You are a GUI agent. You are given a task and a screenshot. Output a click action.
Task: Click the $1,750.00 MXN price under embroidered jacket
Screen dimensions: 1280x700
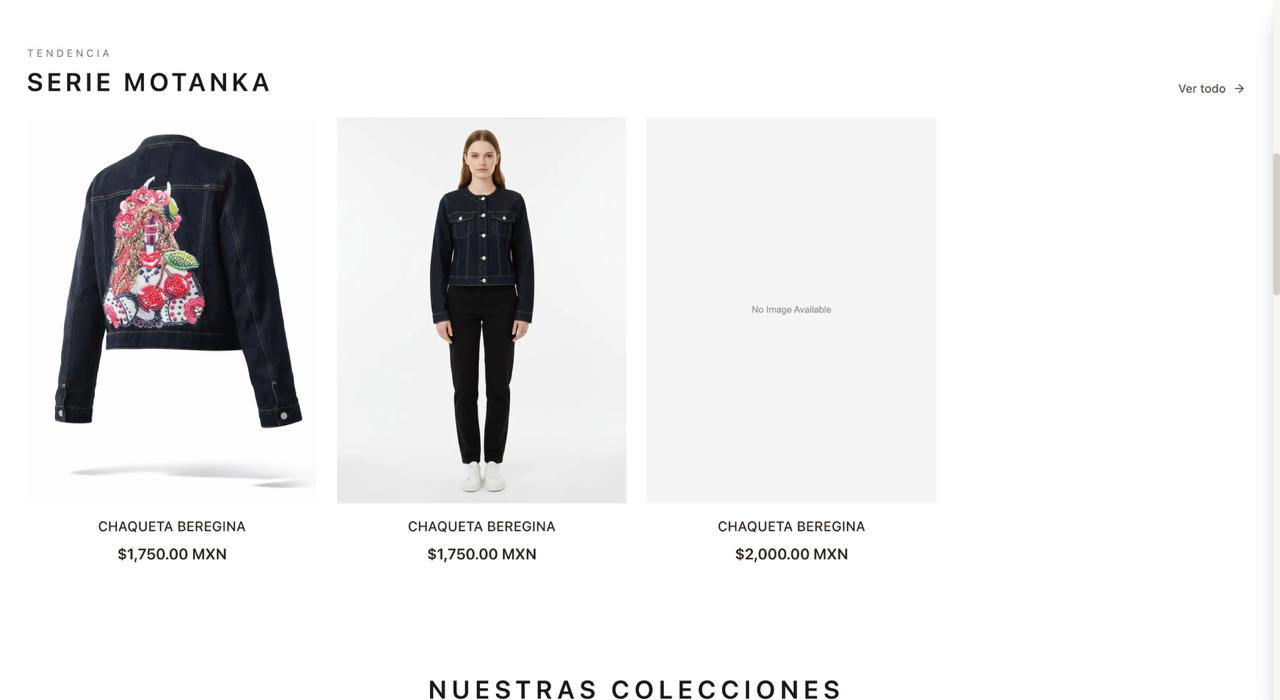[172, 554]
